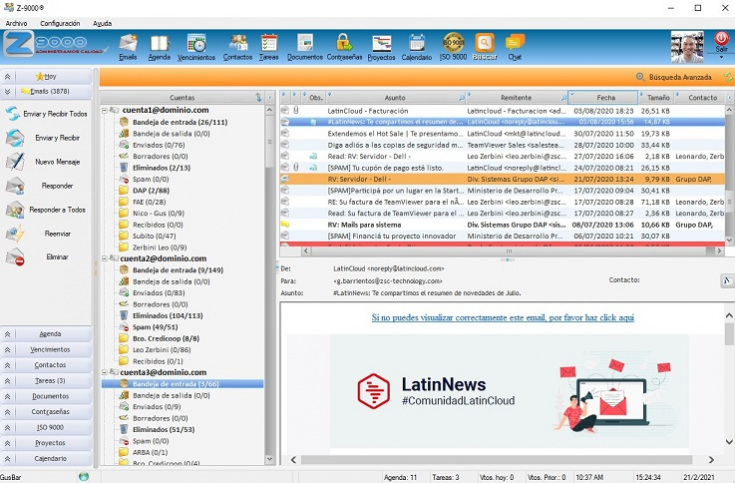Click the ISO 9000 toolbar icon
The image size is (735, 483).
click(454, 47)
